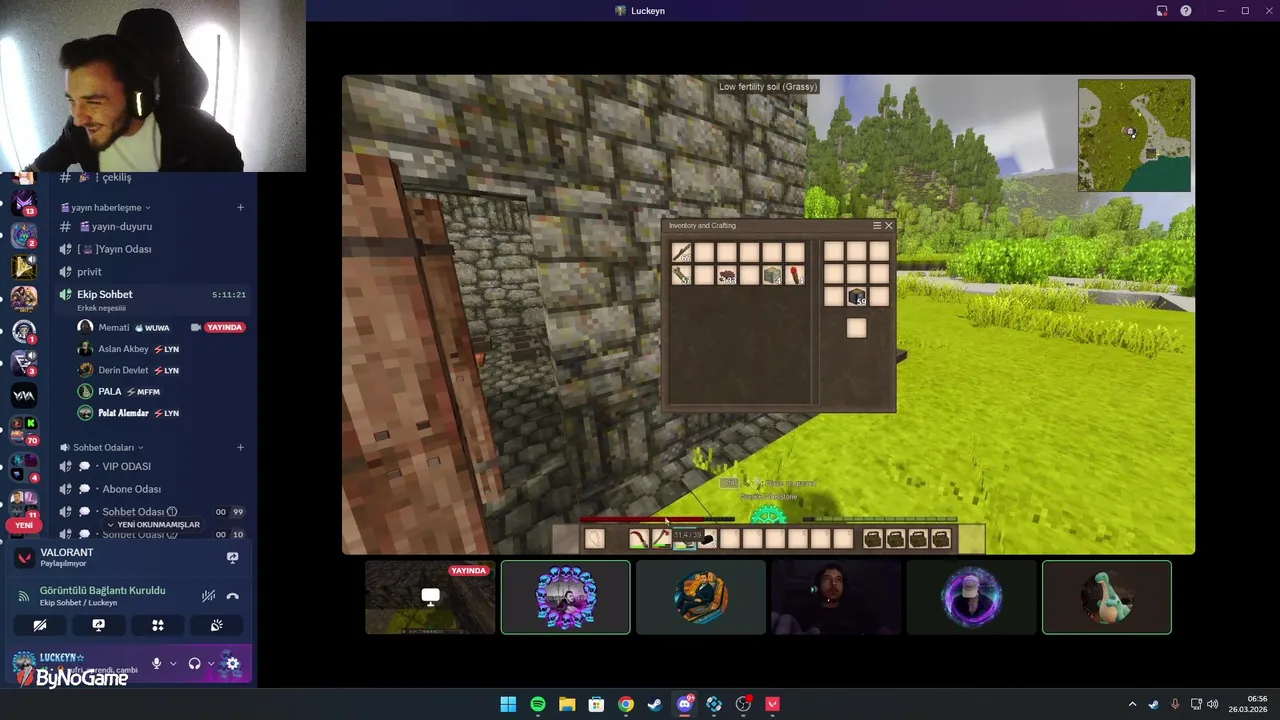Start an activity from voice panel
The width and height of the screenshot is (1280, 720).
(157, 625)
